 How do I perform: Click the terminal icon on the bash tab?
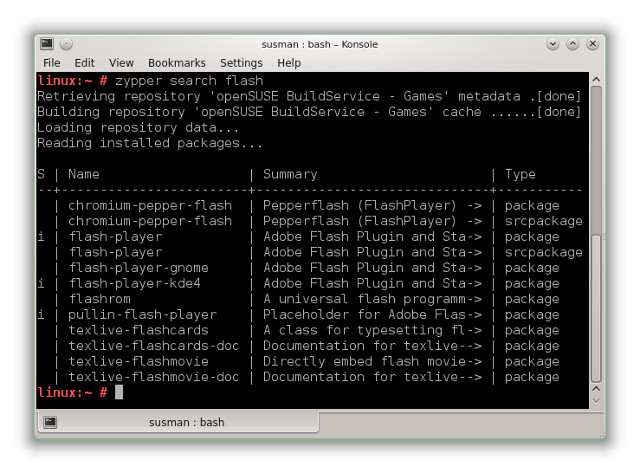tap(50, 422)
